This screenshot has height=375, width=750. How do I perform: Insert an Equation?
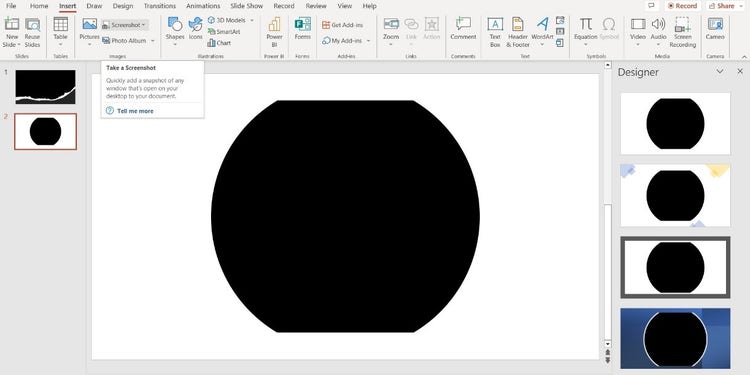pyautogui.click(x=586, y=31)
